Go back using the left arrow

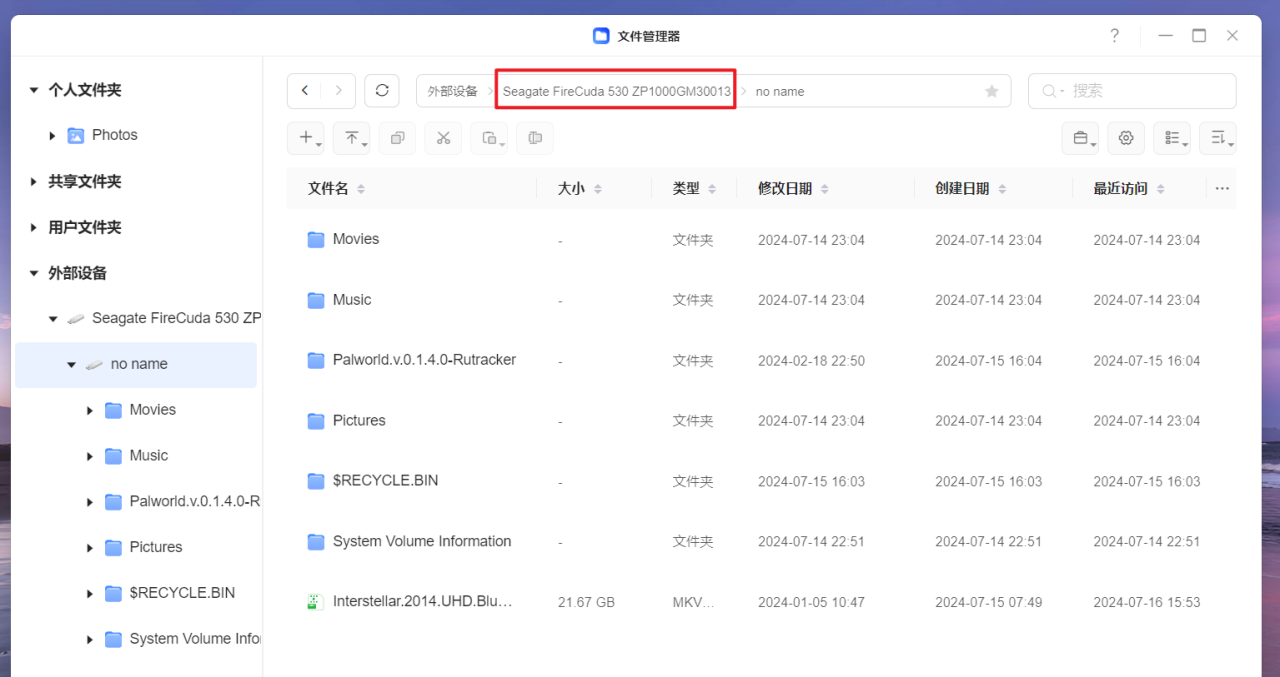pyautogui.click(x=305, y=91)
